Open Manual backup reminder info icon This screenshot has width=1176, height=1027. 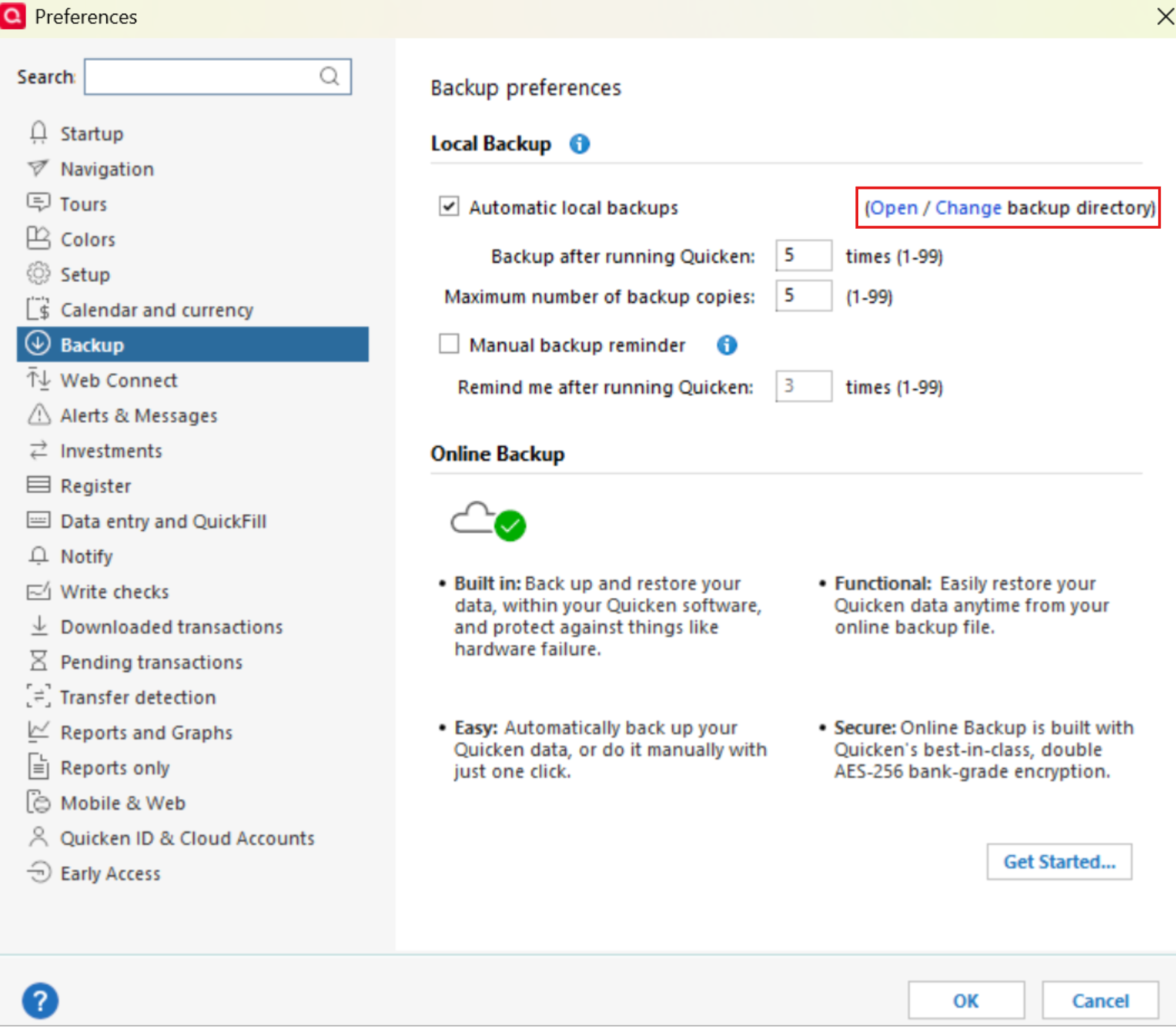(726, 345)
